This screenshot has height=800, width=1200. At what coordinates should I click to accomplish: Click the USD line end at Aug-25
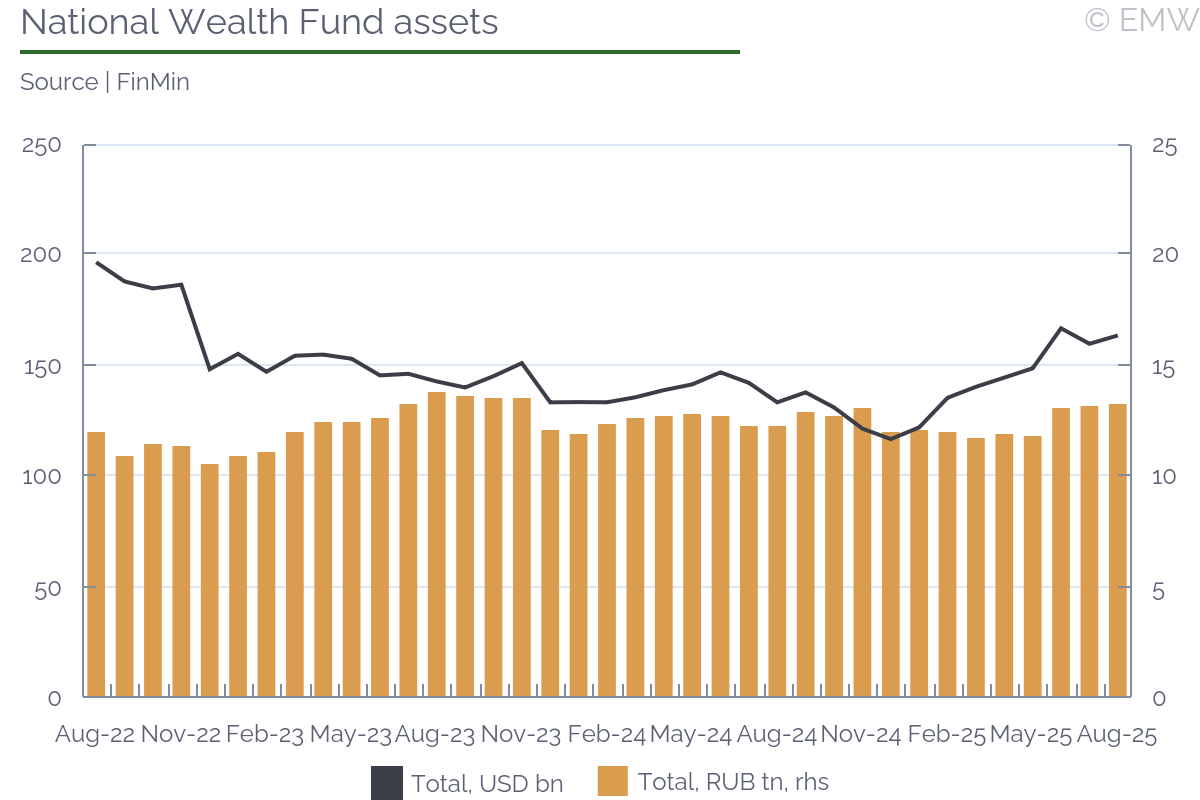tap(1116, 336)
